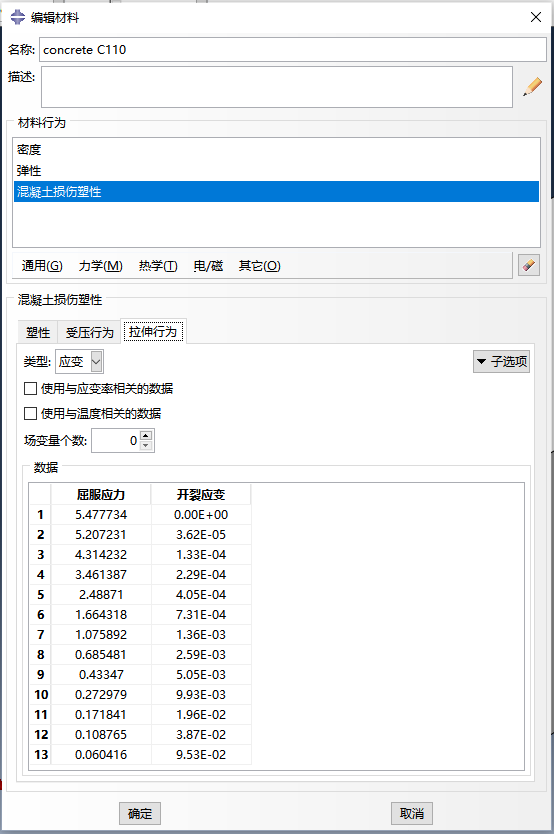Open the 热学(T) menu
Screen dimensions: 554x834
click(158, 265)
